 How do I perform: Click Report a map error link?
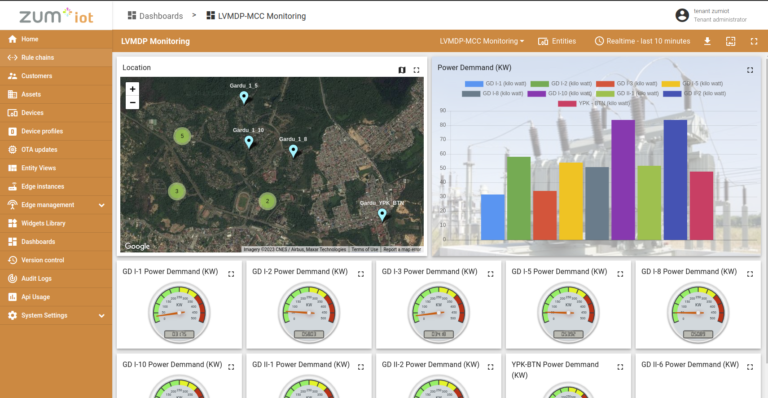(402, 249)
